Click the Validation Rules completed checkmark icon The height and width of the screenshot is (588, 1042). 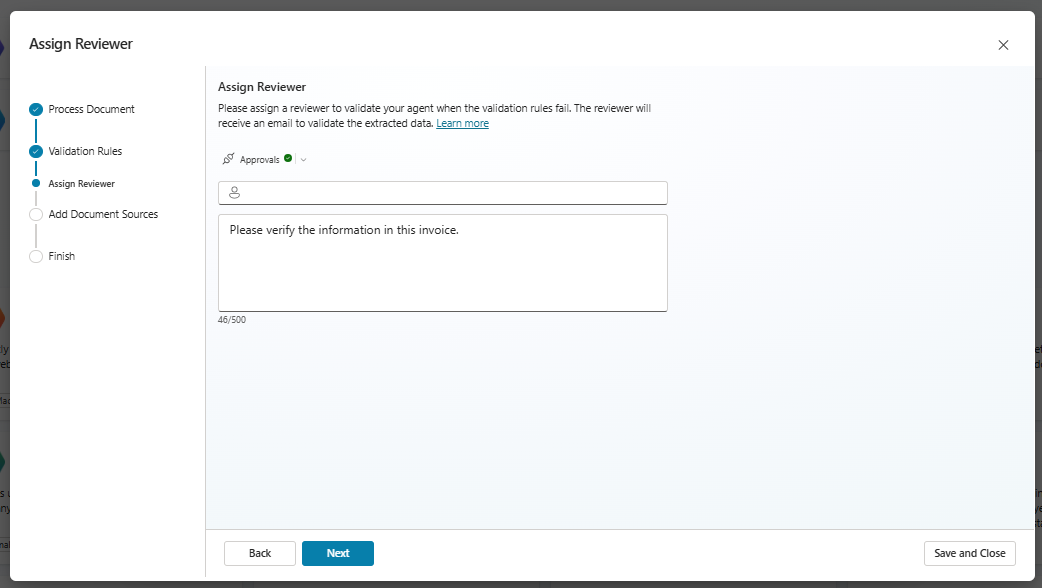click(36, 151)
